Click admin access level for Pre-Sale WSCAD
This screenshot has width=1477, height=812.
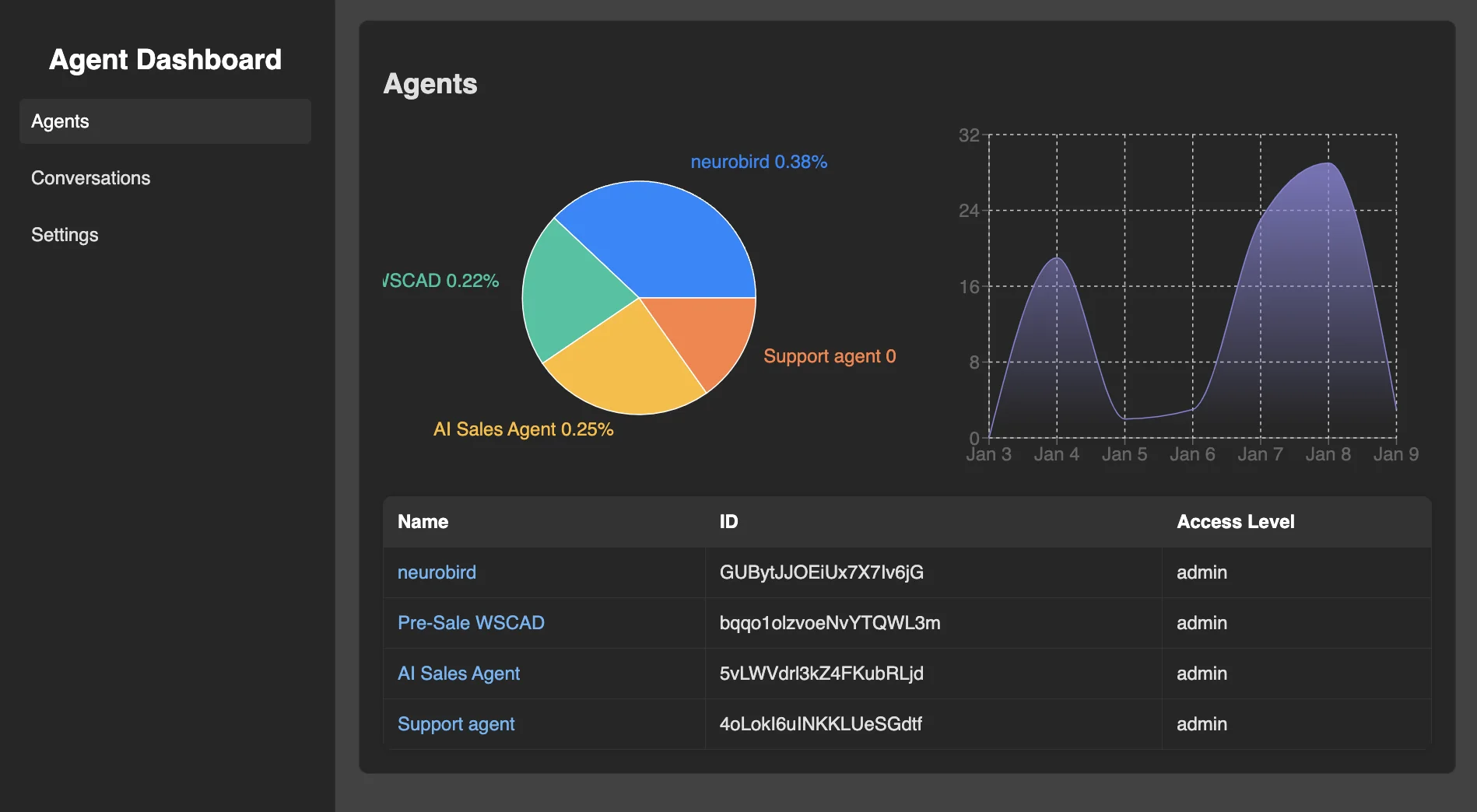(x=1202, y=623)
